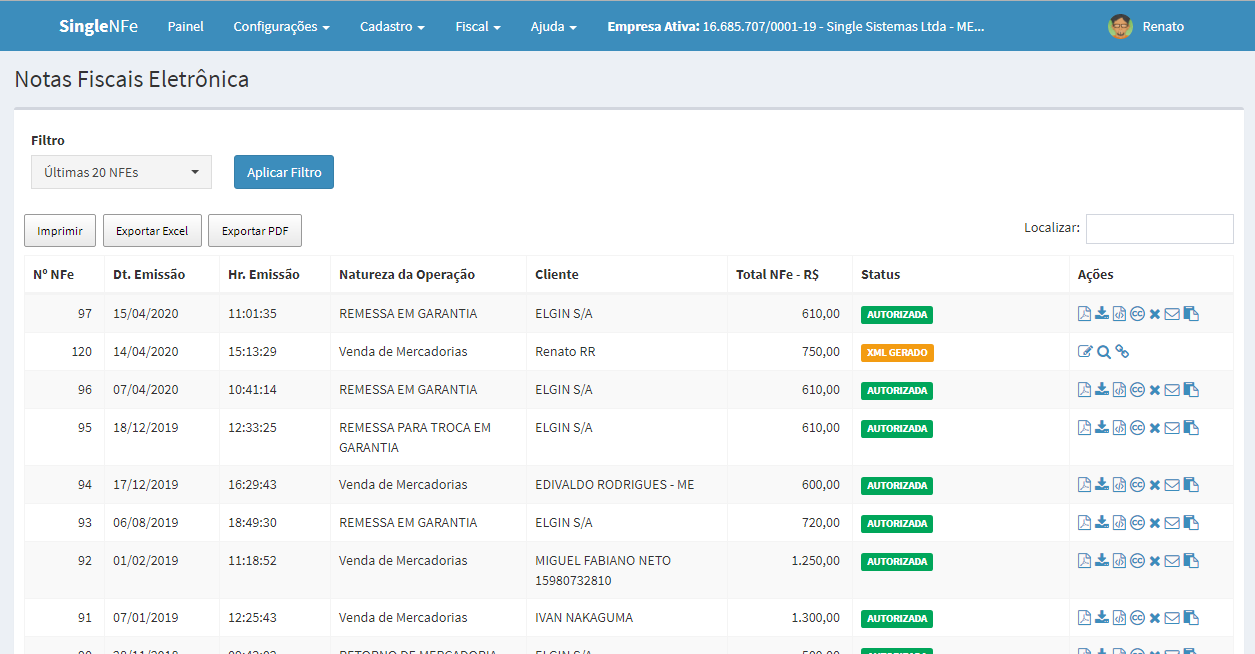Focus the Localizar search field
Image resolution: width=1255 pixels, height=654 pixels.
tap(1160, 228)
